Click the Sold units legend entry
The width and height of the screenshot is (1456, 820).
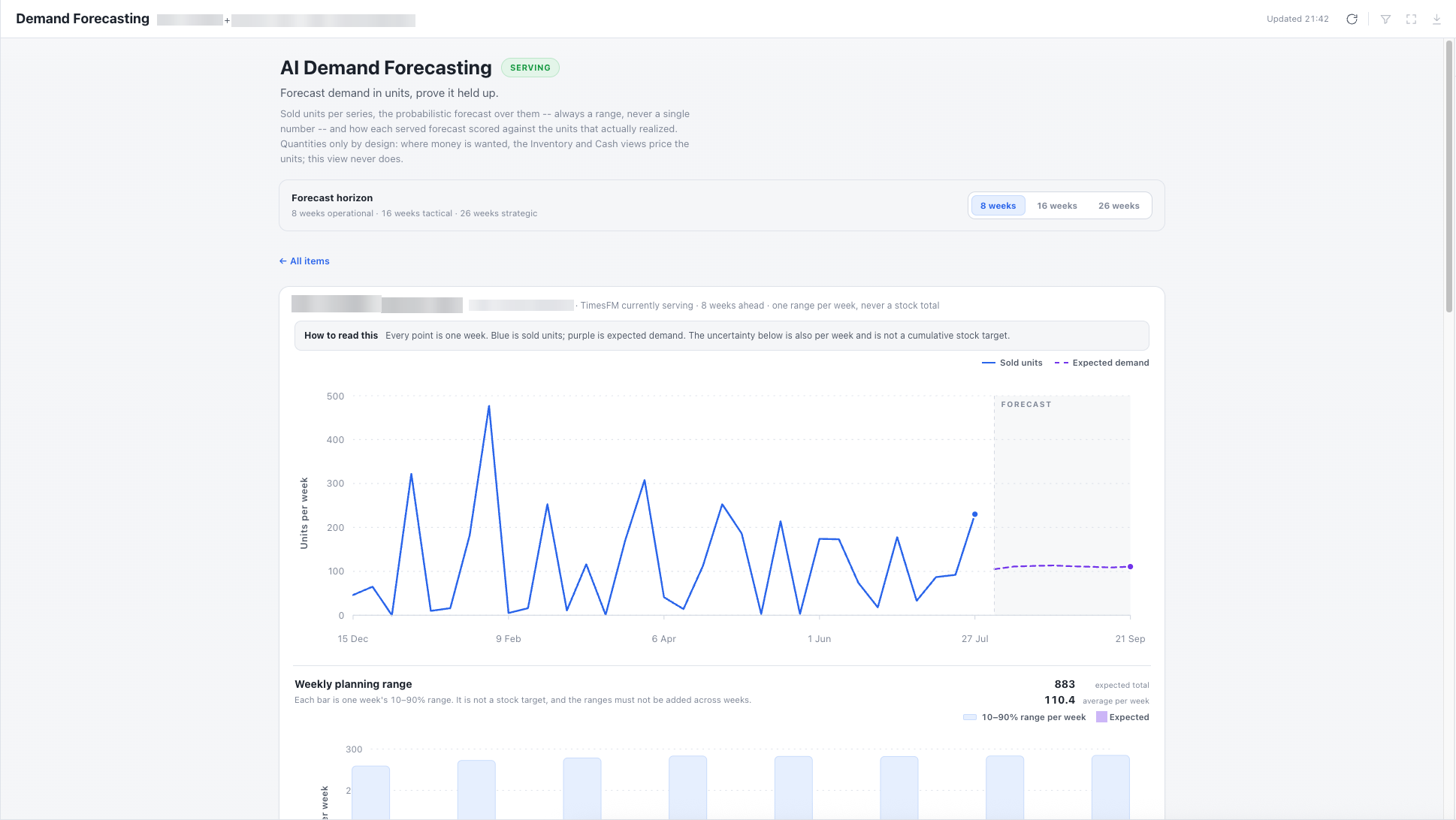click(x=1012, y=363)
